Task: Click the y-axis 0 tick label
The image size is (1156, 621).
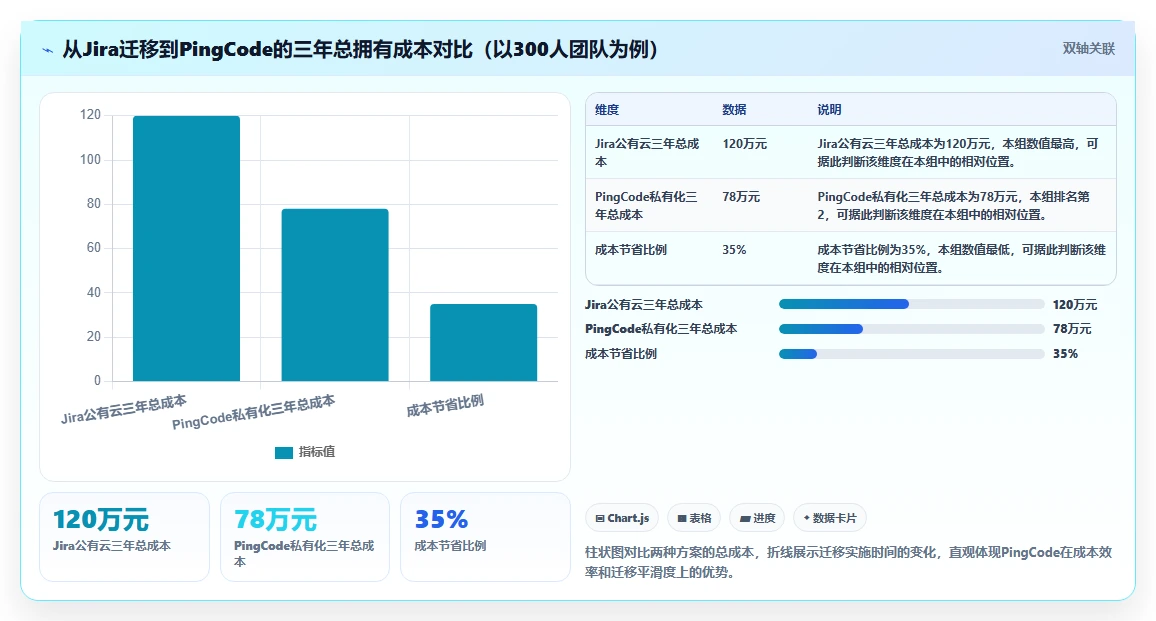Action: pos(97,381)
